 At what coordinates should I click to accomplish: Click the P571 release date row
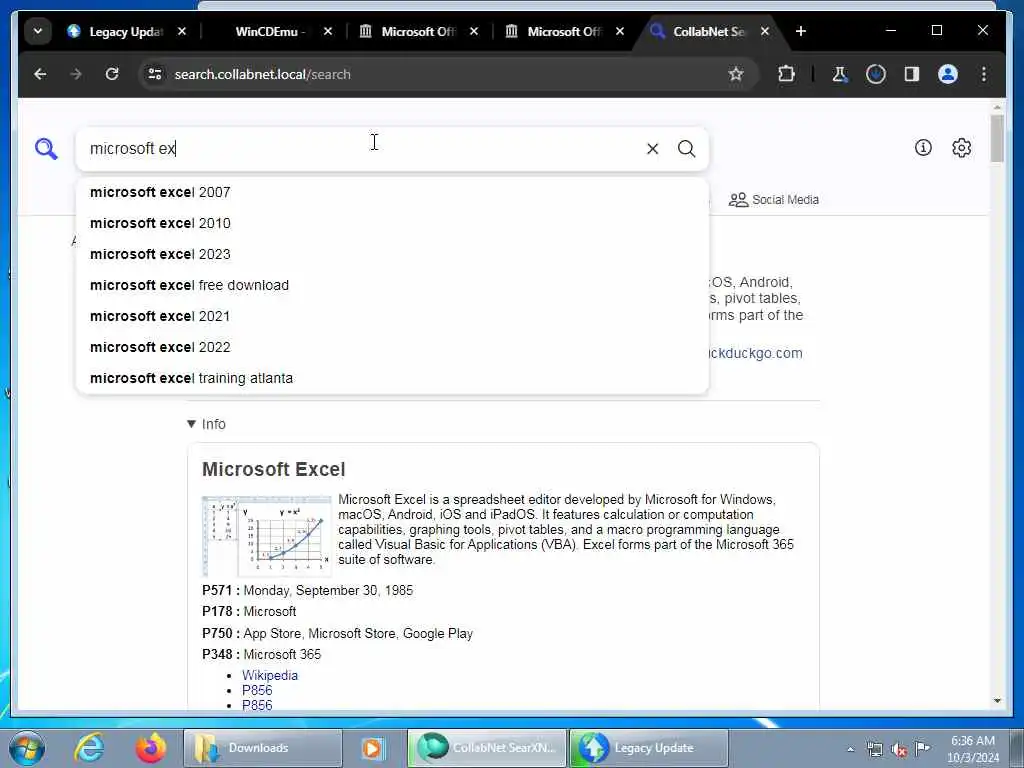[x=308, y=590]
